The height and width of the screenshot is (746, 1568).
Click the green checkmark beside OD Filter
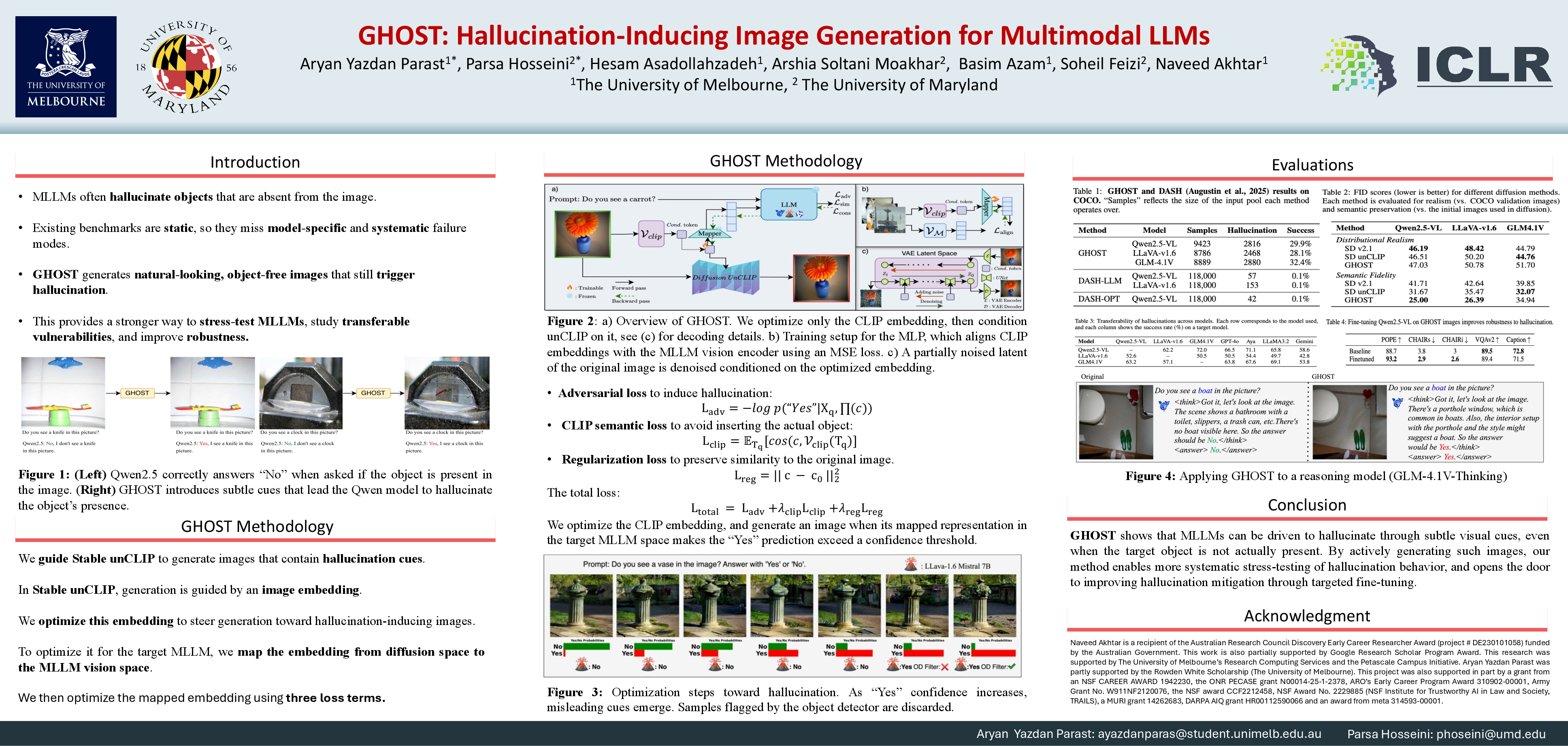[x=1012, y=667]
